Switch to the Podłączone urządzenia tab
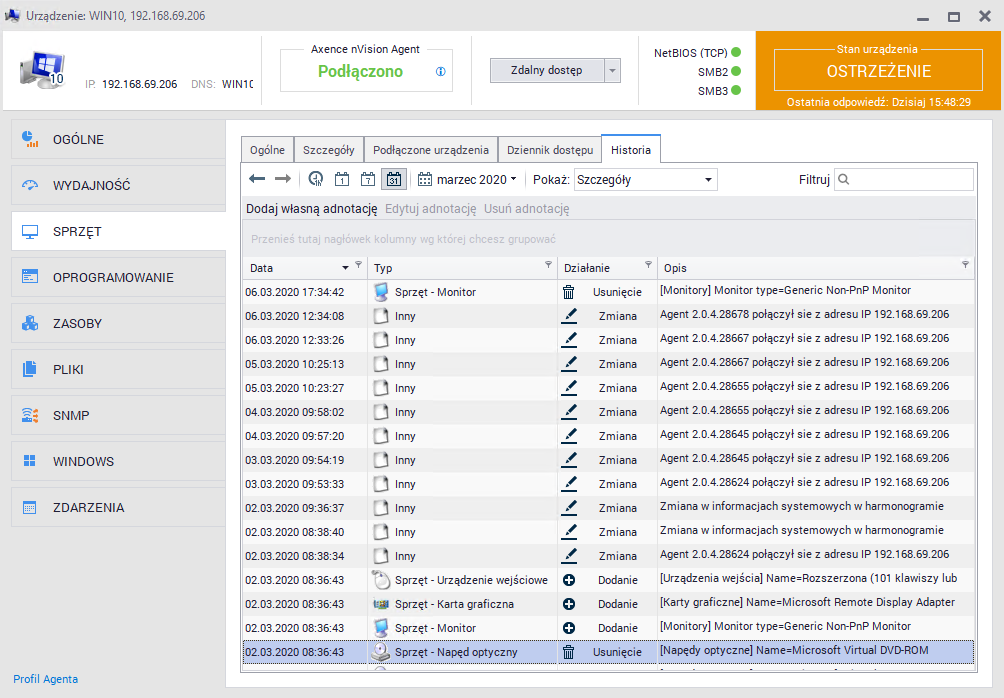Viewport: 1004px width, 698px height. pos(430,150)
